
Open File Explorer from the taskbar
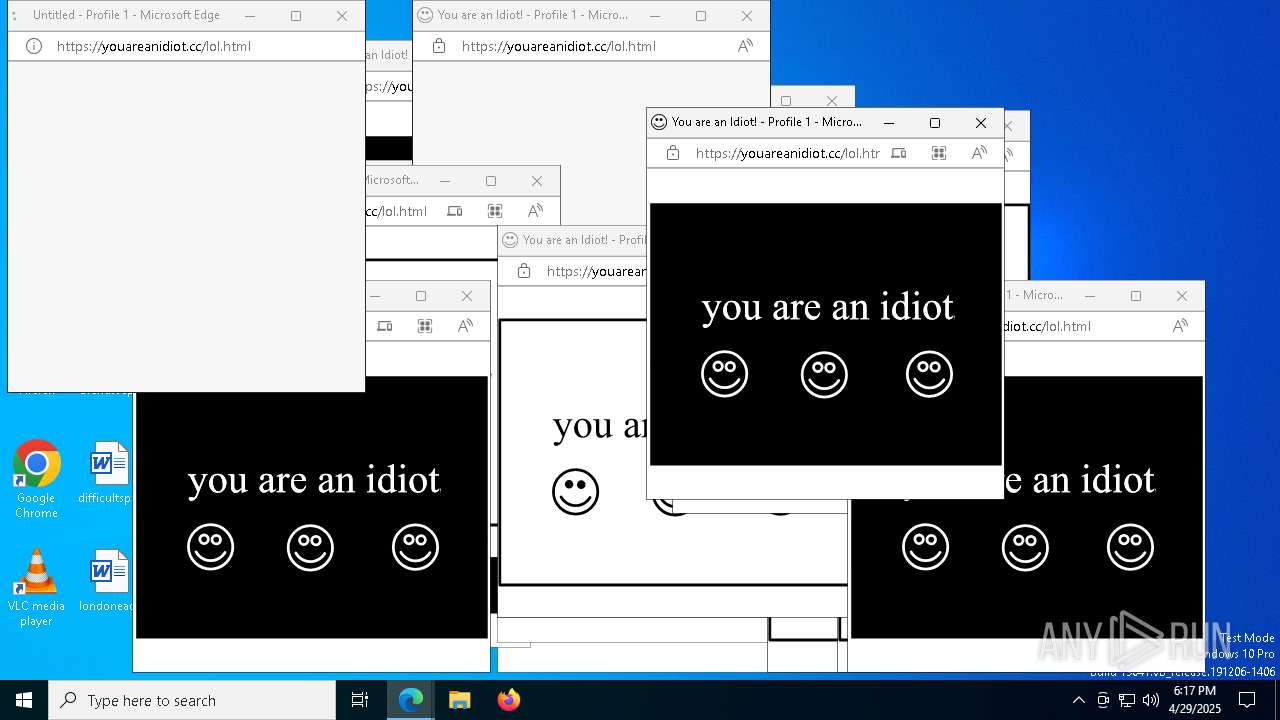coord(460,700)
